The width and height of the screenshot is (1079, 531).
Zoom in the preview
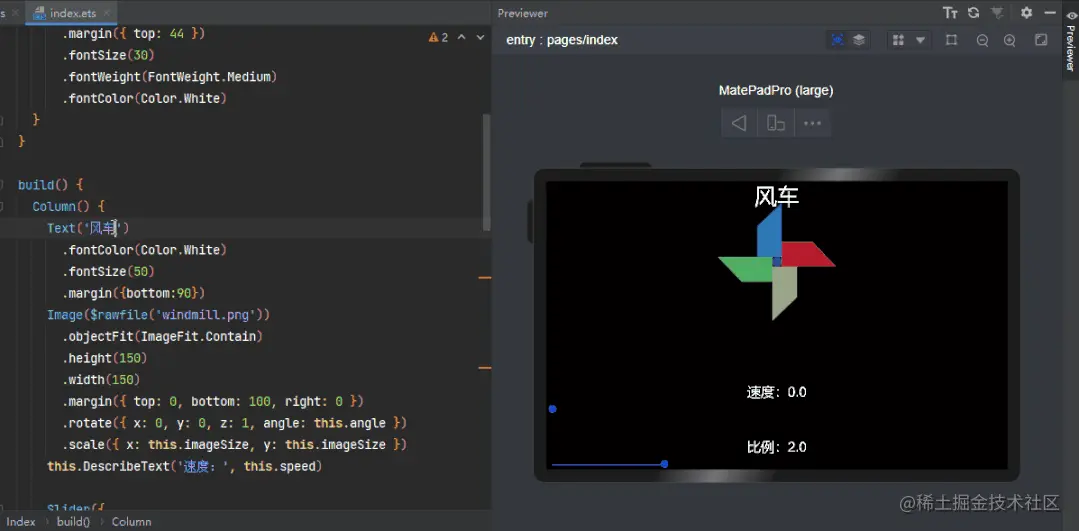1009,41
